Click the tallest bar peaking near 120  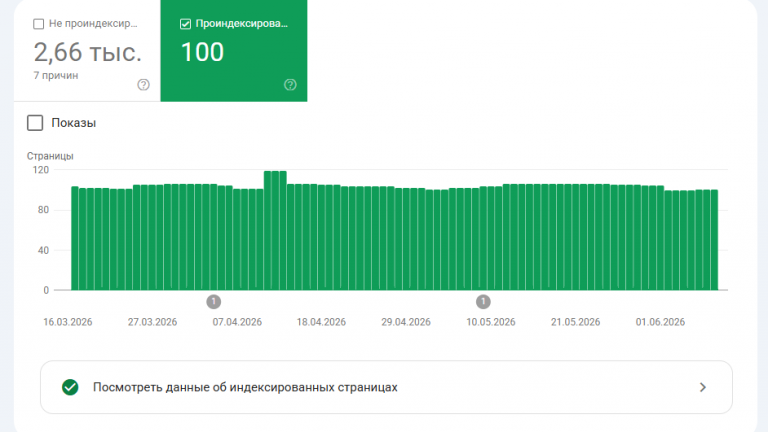tap(275, 230)
